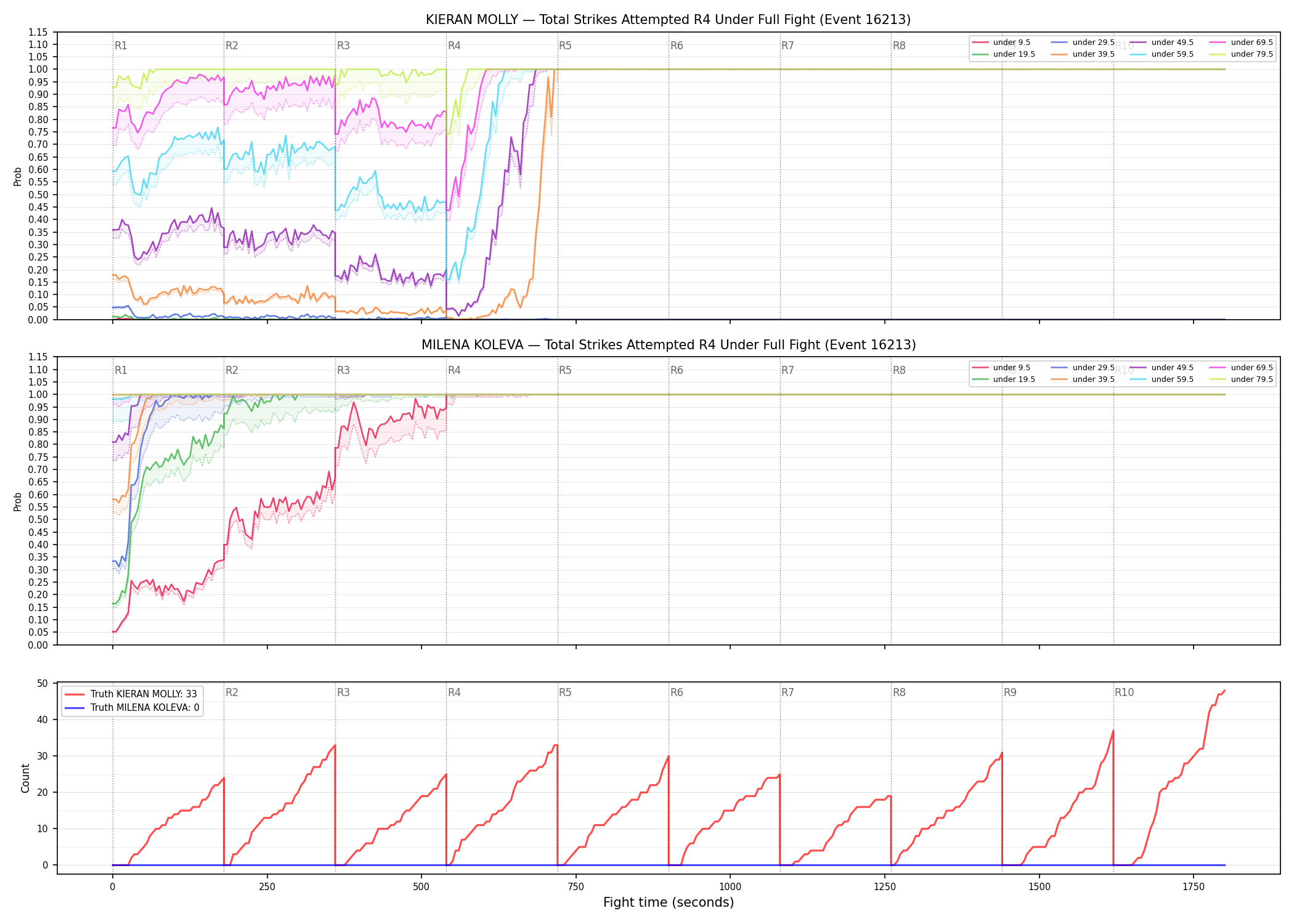Click R2 round label in the Count chart

click(232, 692)
